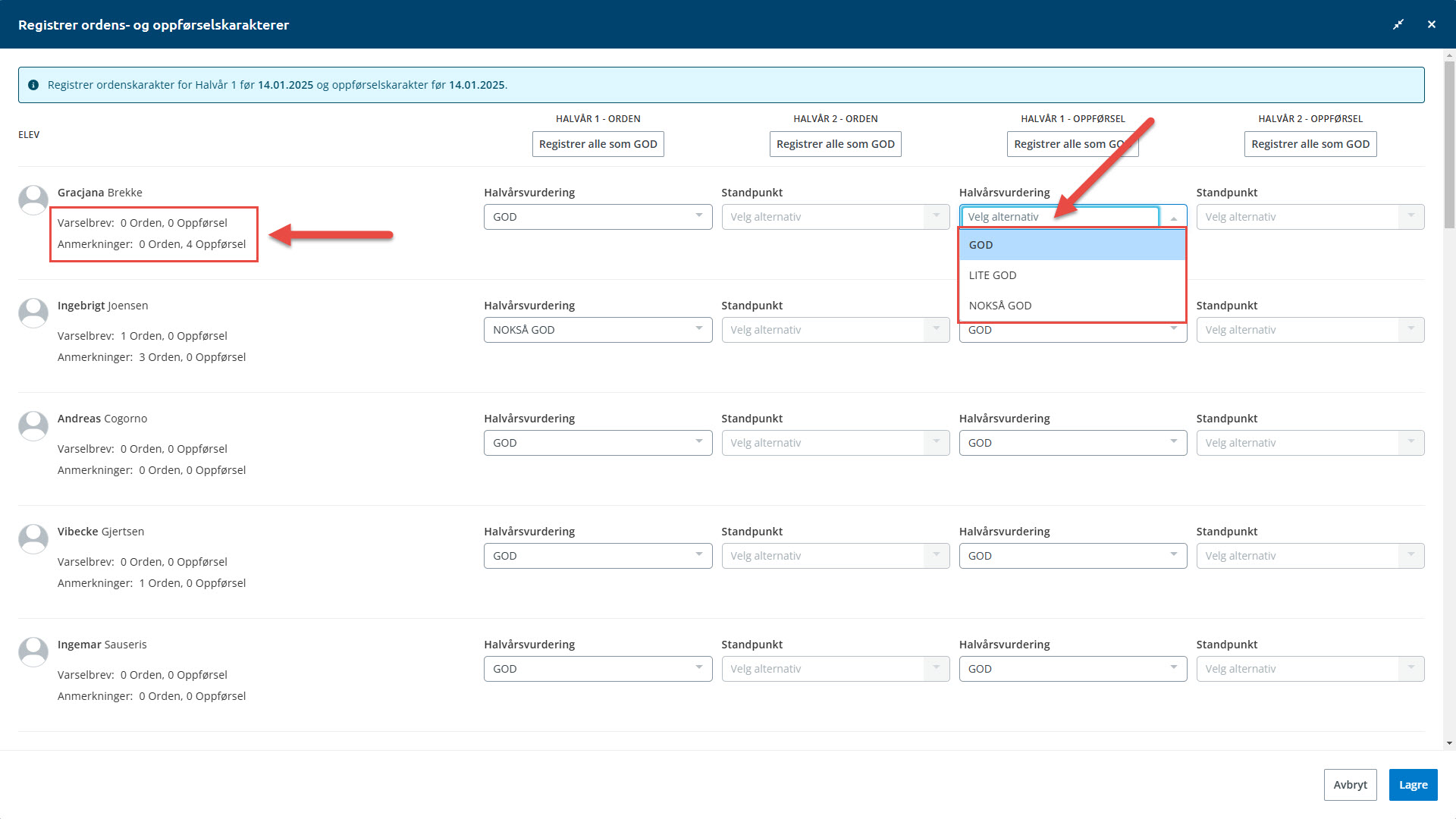
Task: Click the blue info icon in banner
Action: coord(33,85)
